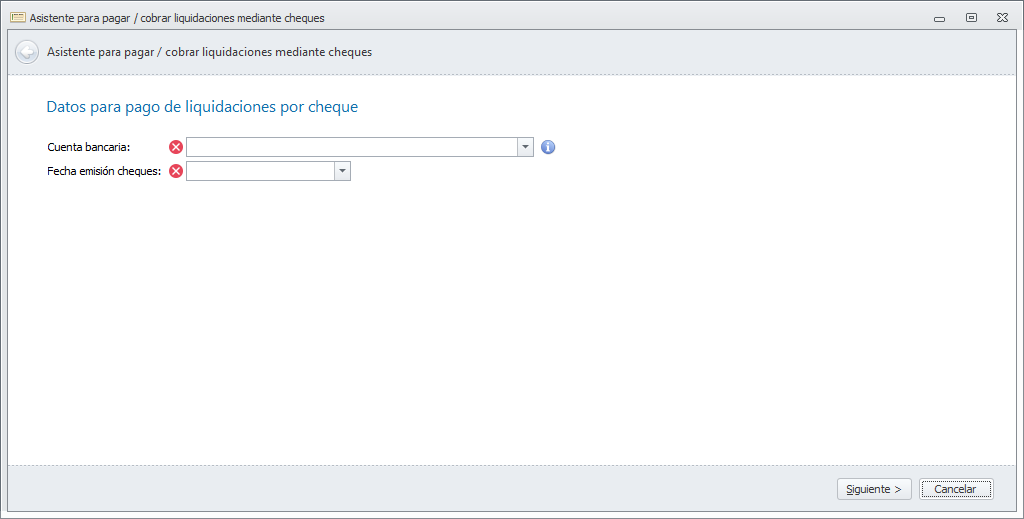
Task: Click the Siguiente > button
Action: pyautogui.click(x=874, y=489)
